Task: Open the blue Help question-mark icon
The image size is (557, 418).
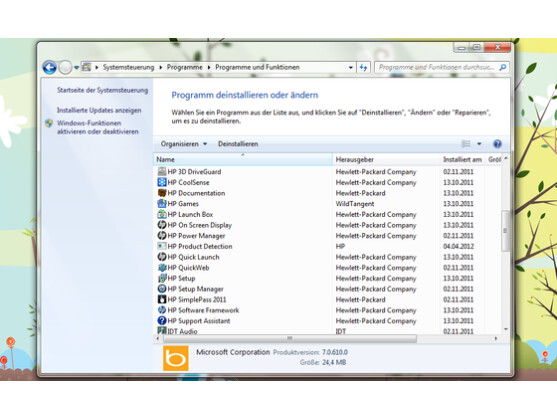Action: 497,144
